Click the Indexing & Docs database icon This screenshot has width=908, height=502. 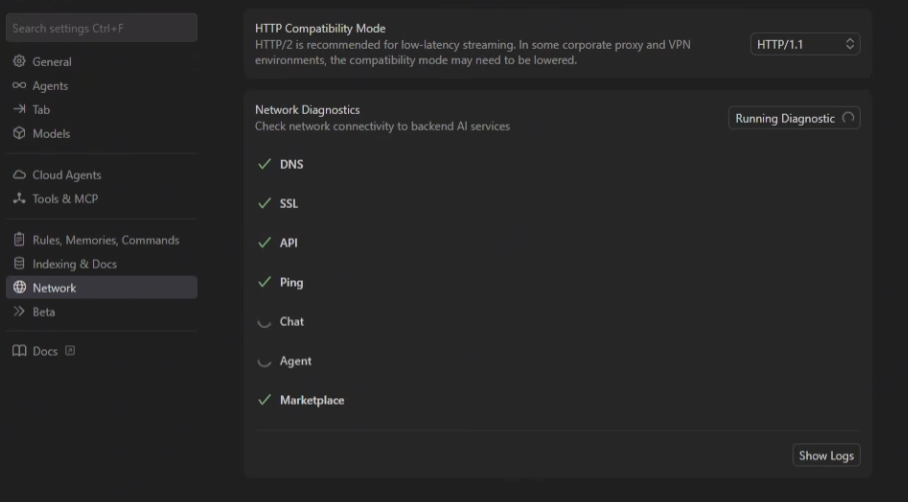[x=19, y=264]
